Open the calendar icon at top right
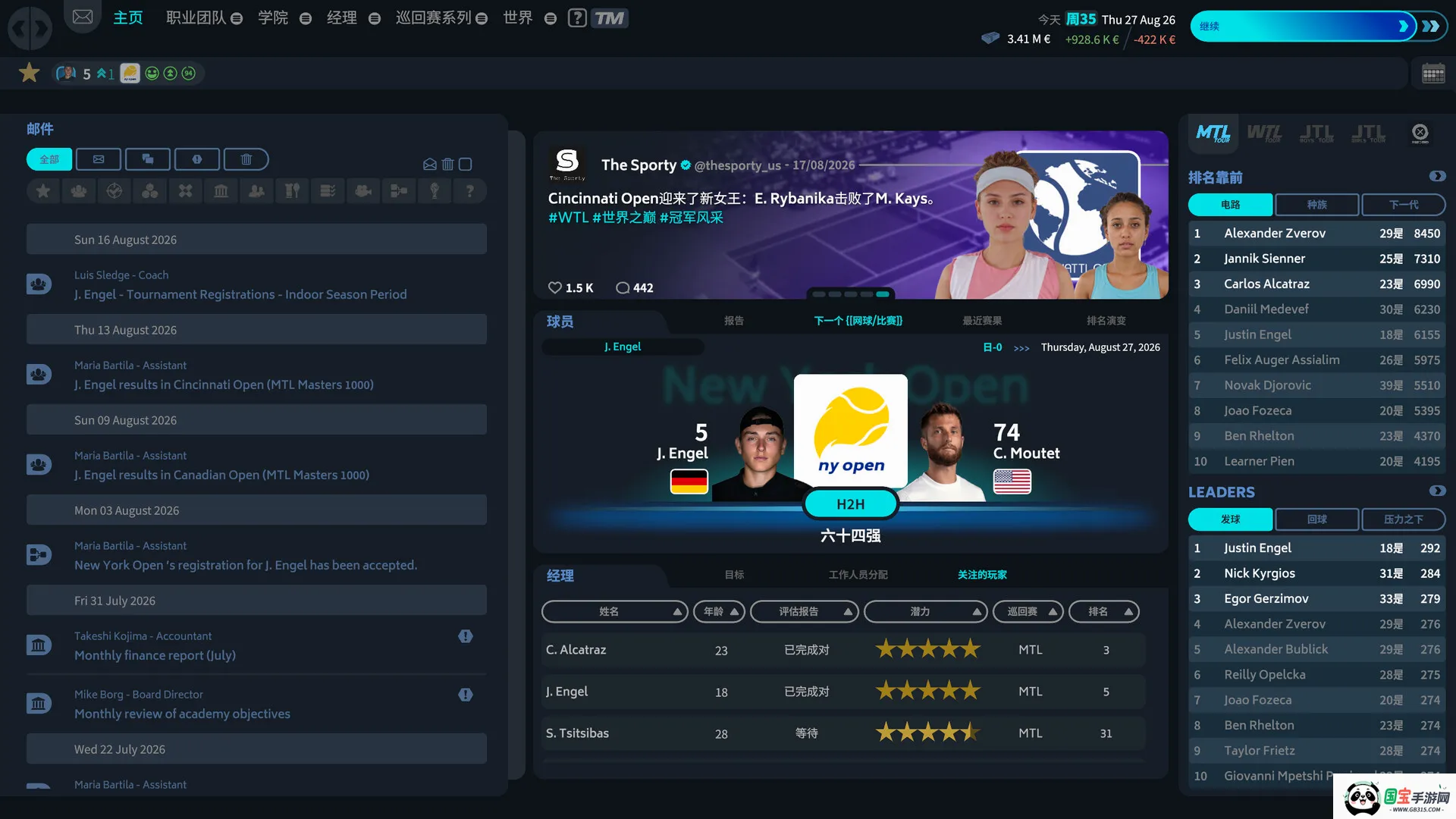Screen dimensions: 1456x819 (x=1432, y=74)
